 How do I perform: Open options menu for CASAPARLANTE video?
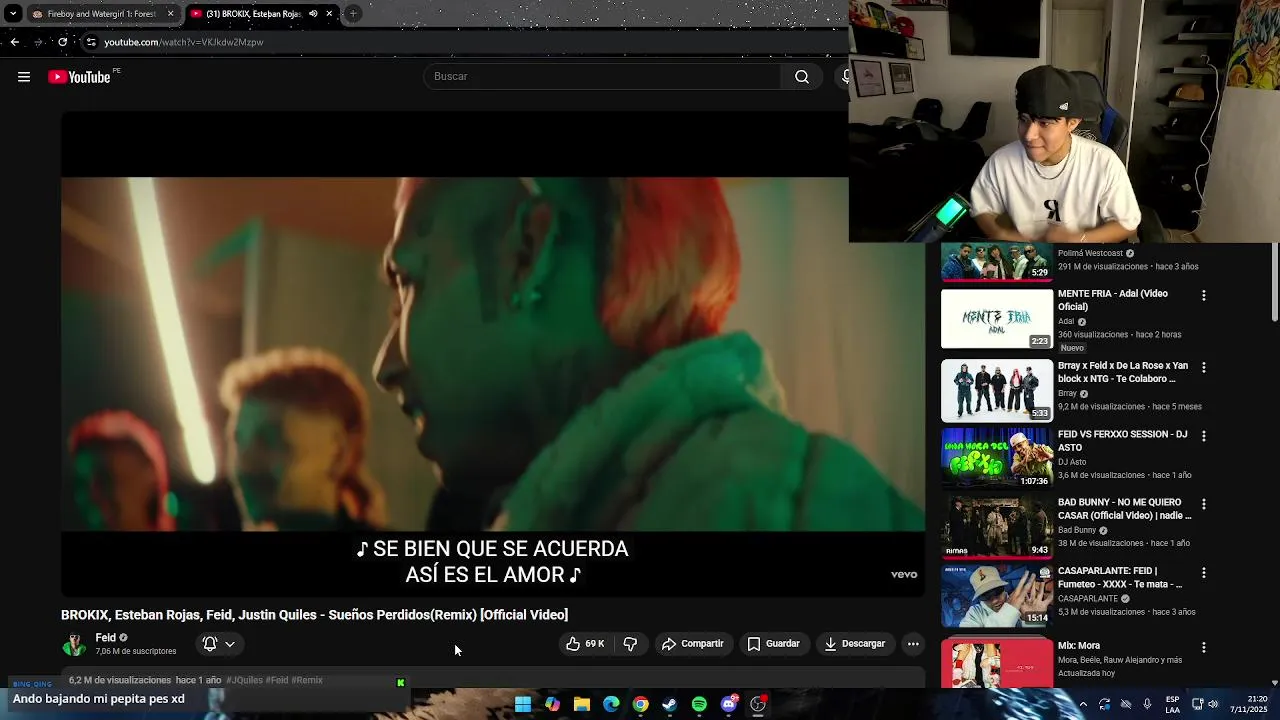(x=1203, y=573)
